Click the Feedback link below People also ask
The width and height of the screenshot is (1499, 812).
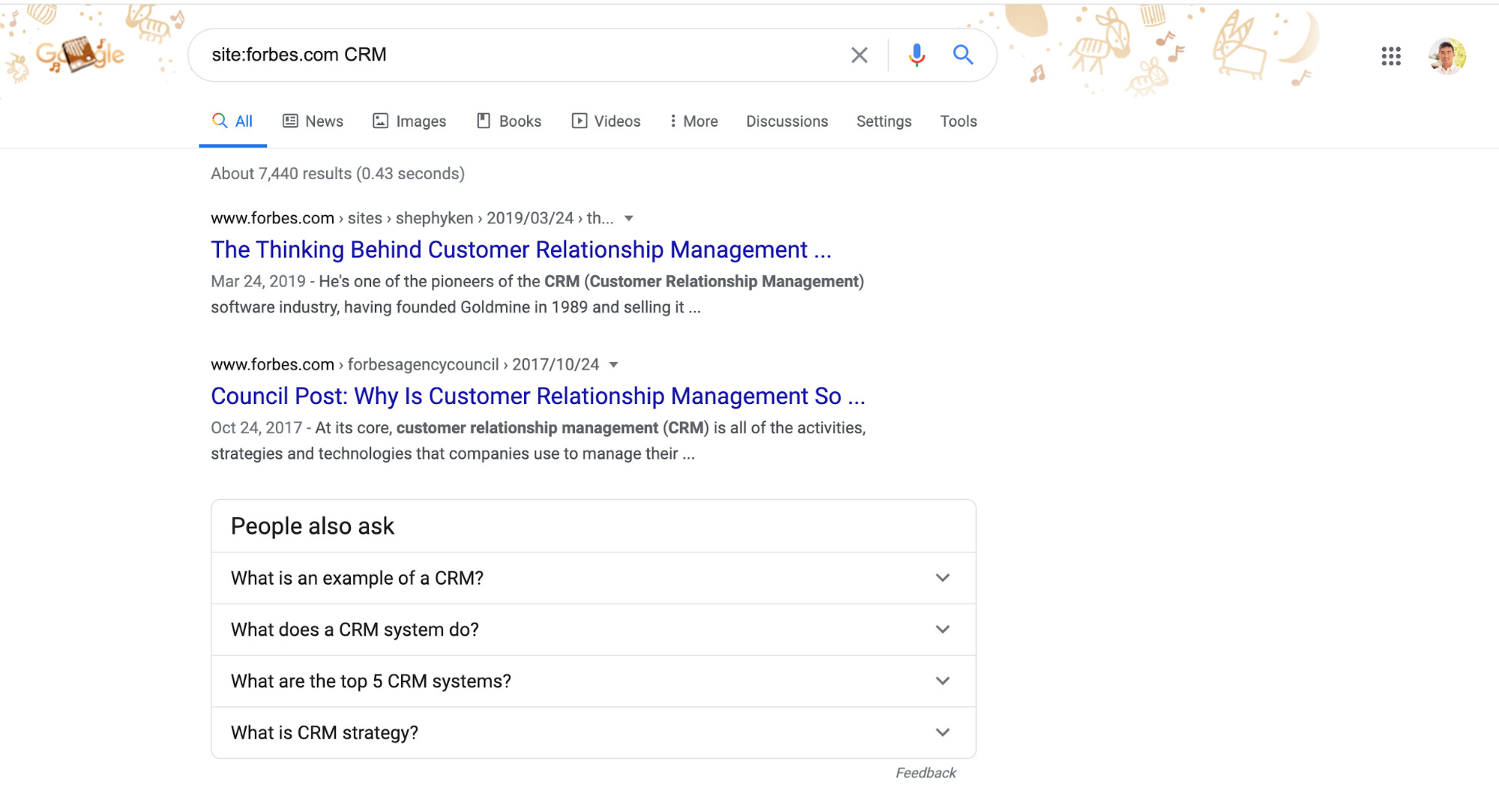tap(925, 773)
